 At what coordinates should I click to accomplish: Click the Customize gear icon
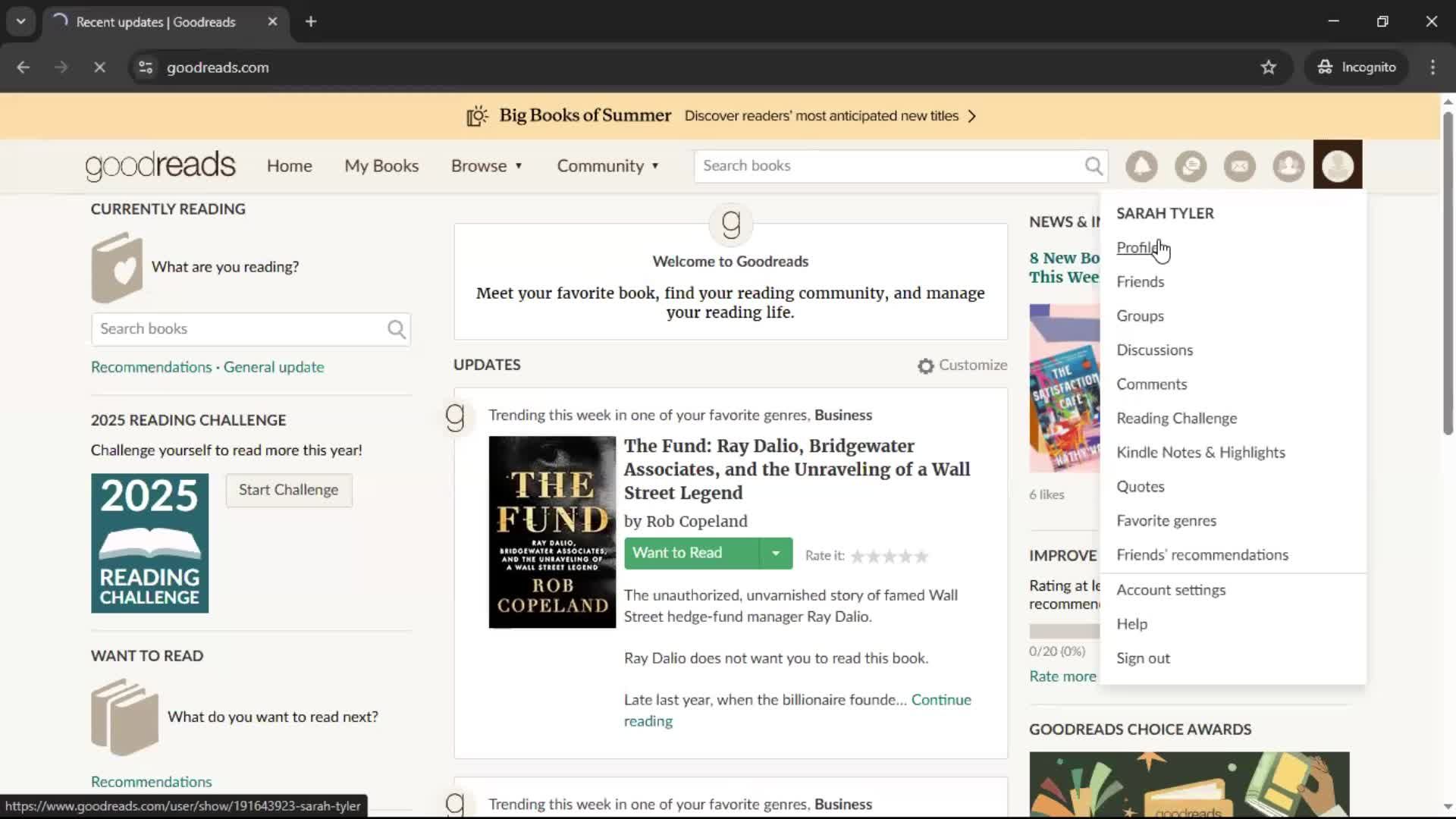tap(925, 366)
